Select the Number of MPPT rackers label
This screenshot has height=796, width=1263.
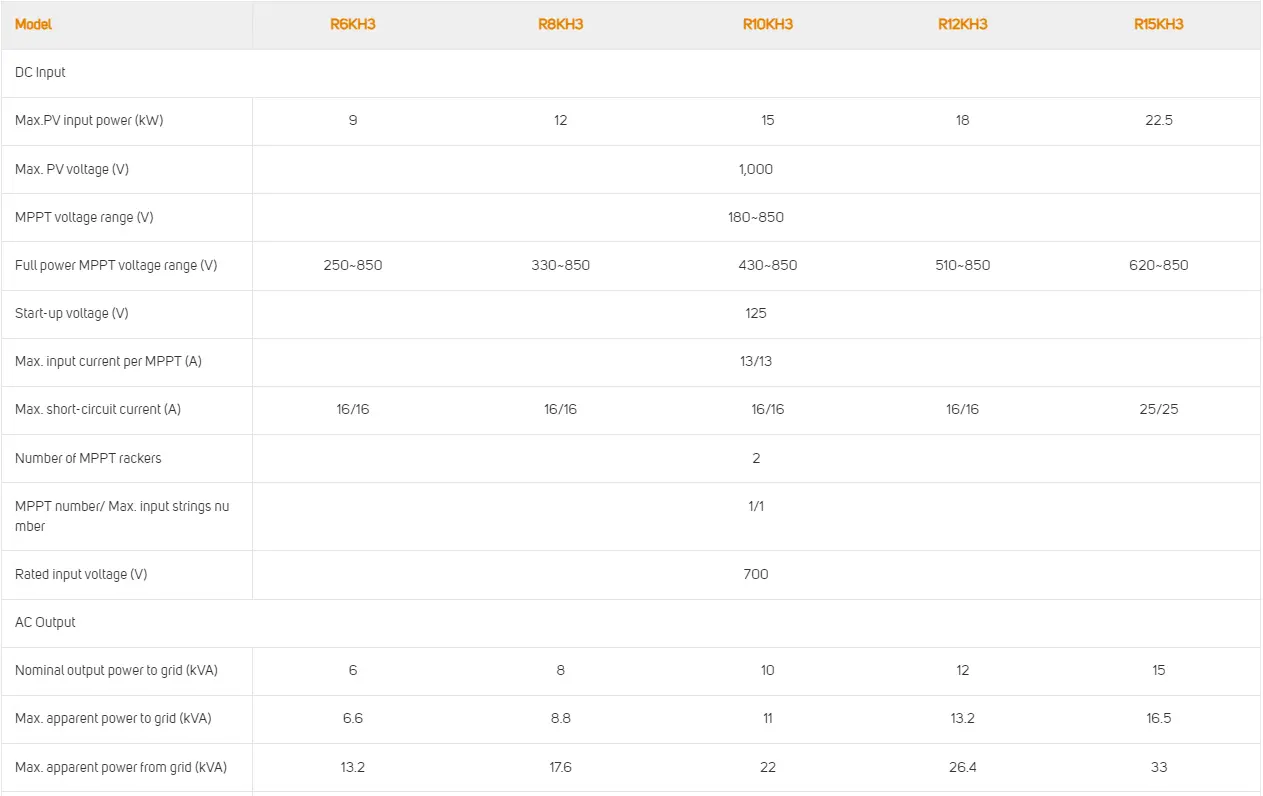point(88,458)
